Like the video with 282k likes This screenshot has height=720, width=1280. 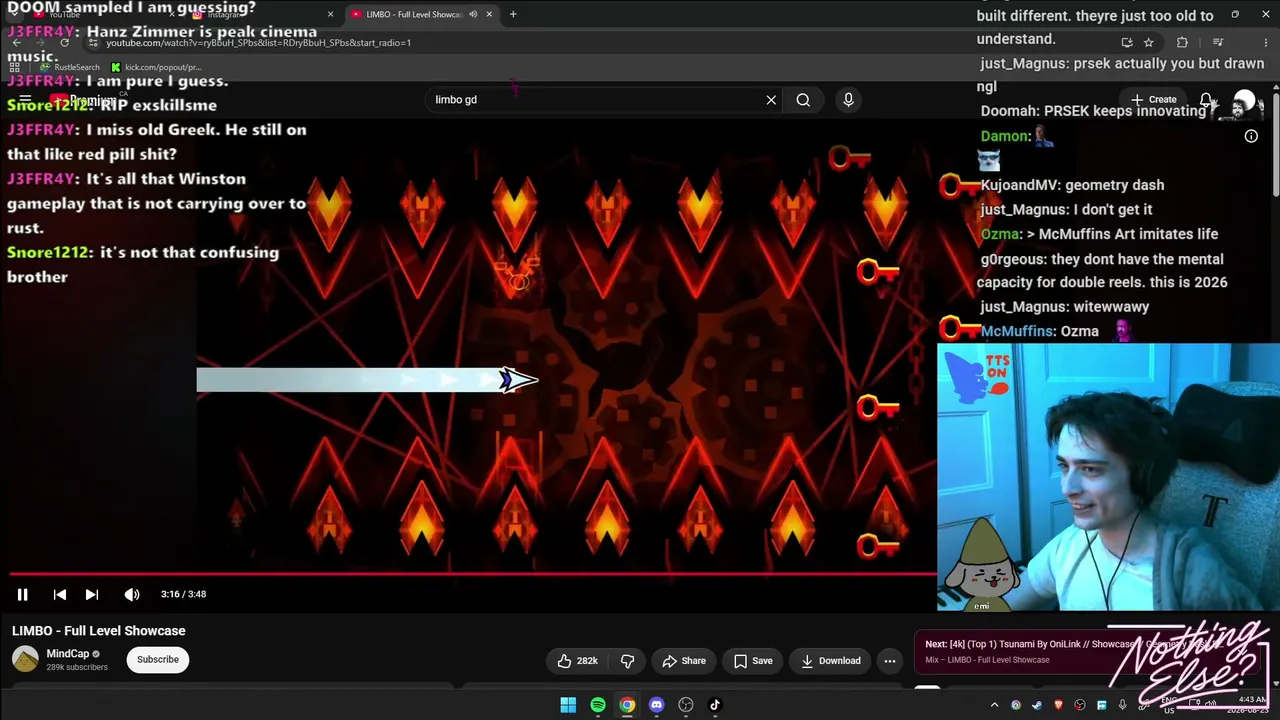[x=577, y=661]
